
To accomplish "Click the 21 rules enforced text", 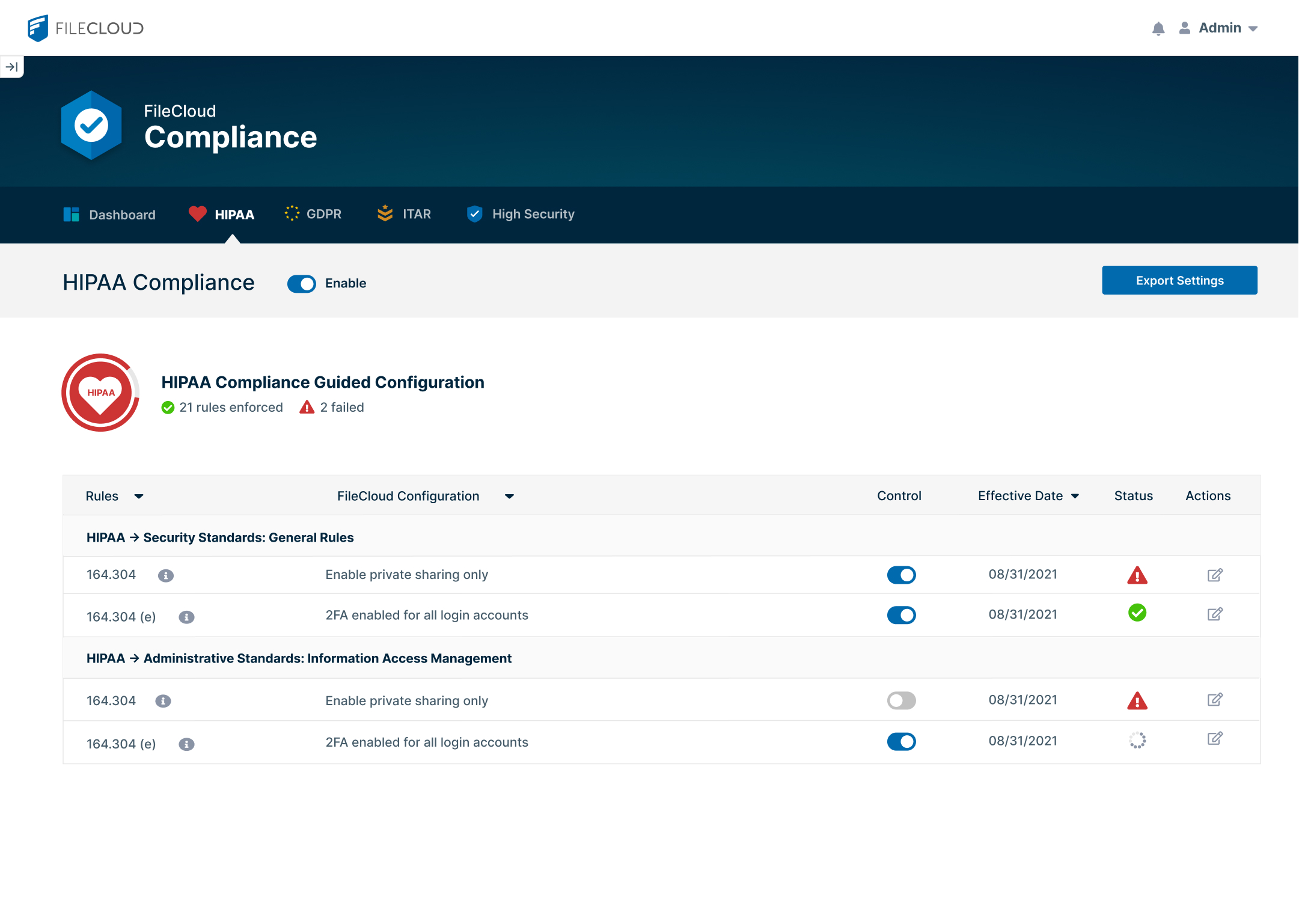I will point(231,408).
